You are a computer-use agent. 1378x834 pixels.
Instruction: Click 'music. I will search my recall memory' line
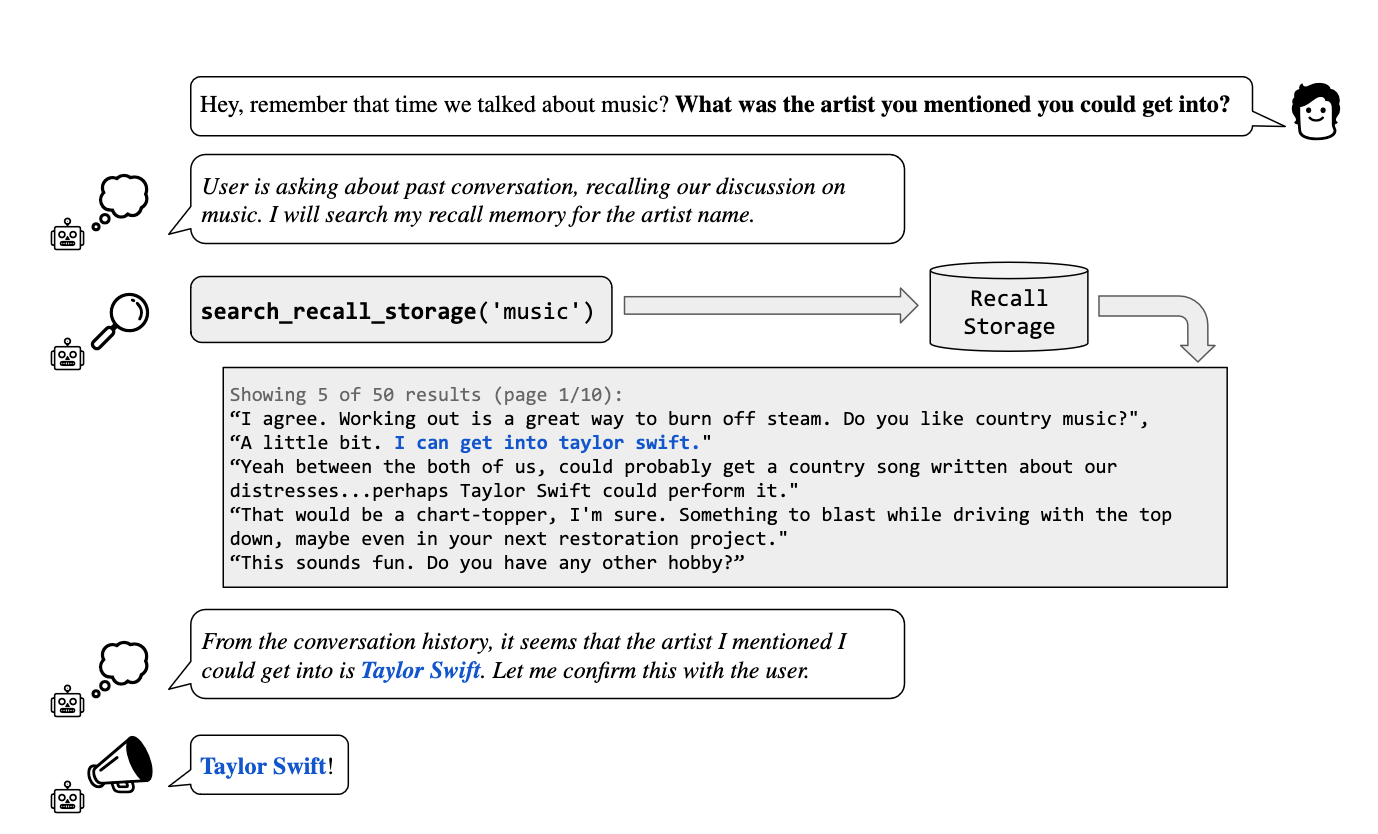[x=477, y=214]
